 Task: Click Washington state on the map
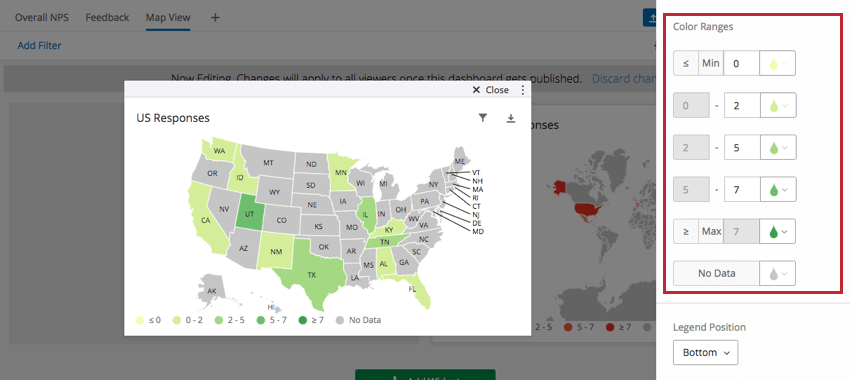click(x=219, y=151)
